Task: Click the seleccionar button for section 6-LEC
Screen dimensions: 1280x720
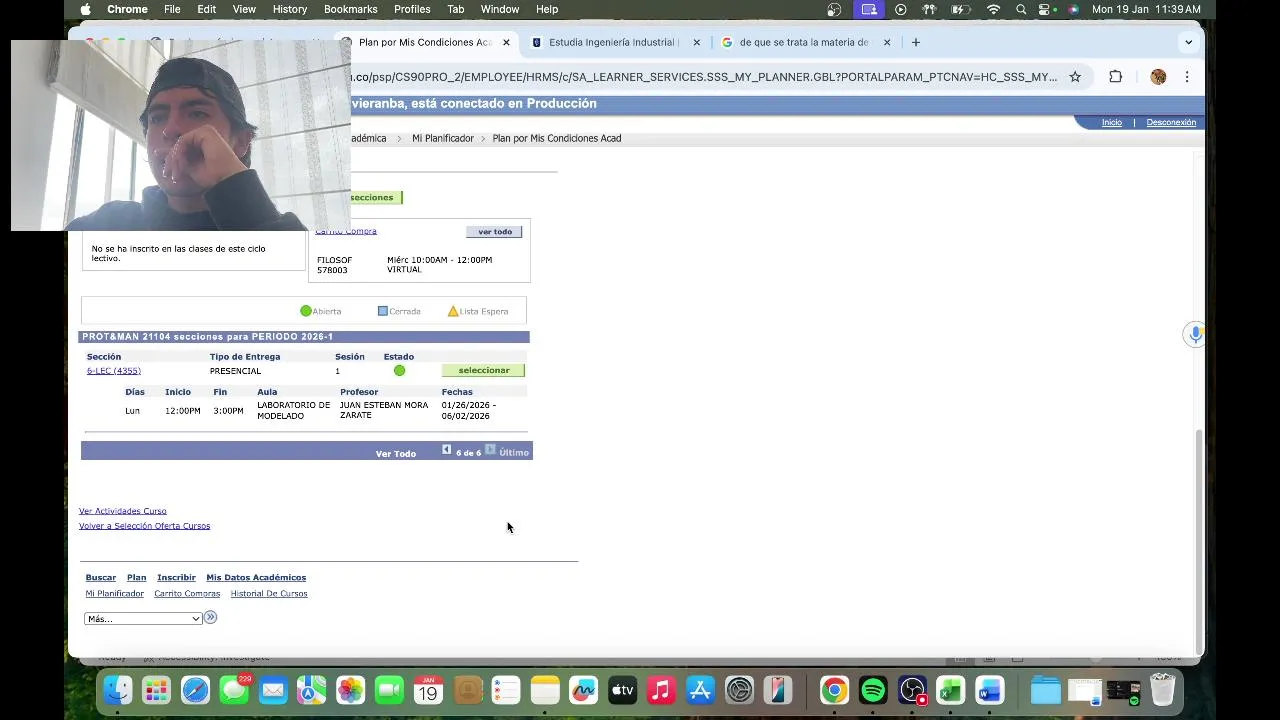Action: click(x=483, y=370)
